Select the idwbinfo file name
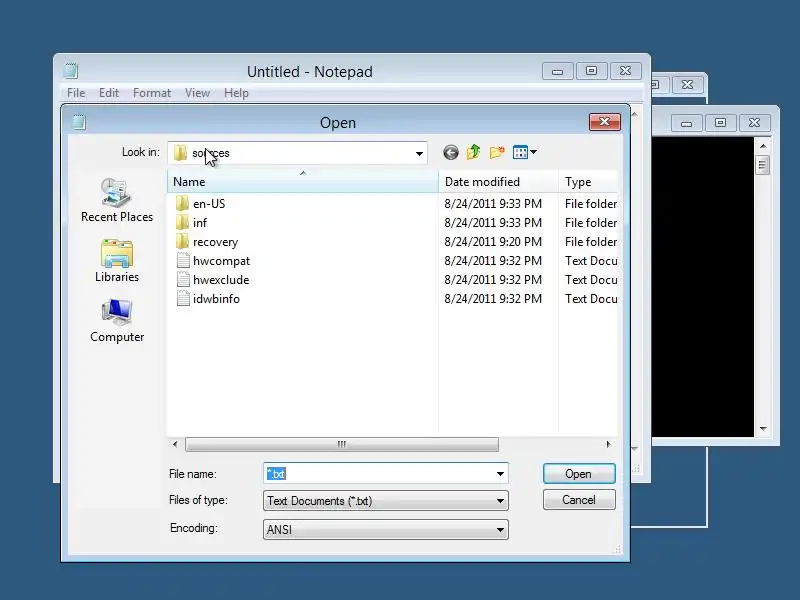 (216, 298)
